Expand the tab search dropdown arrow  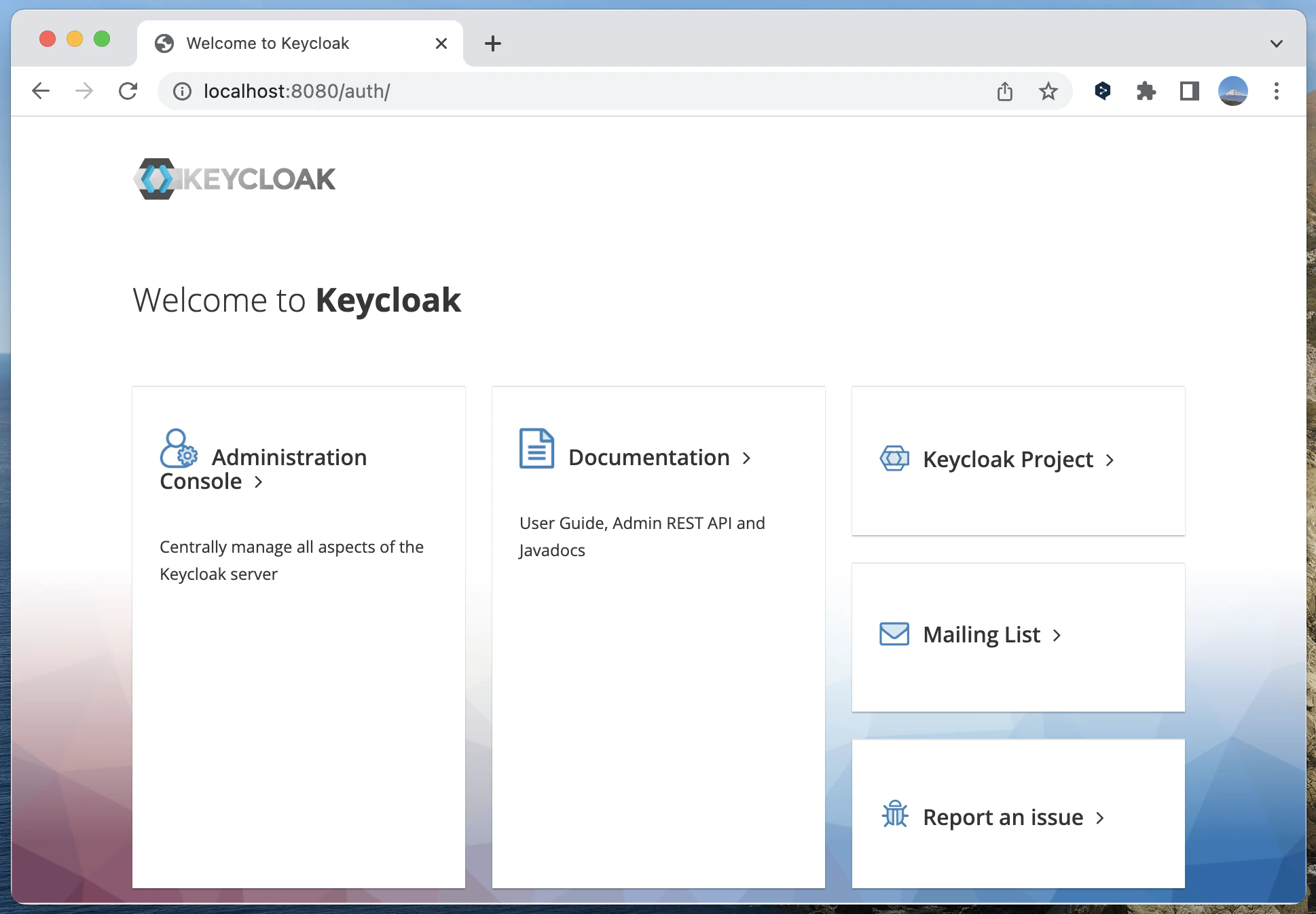click(1276, 43)
